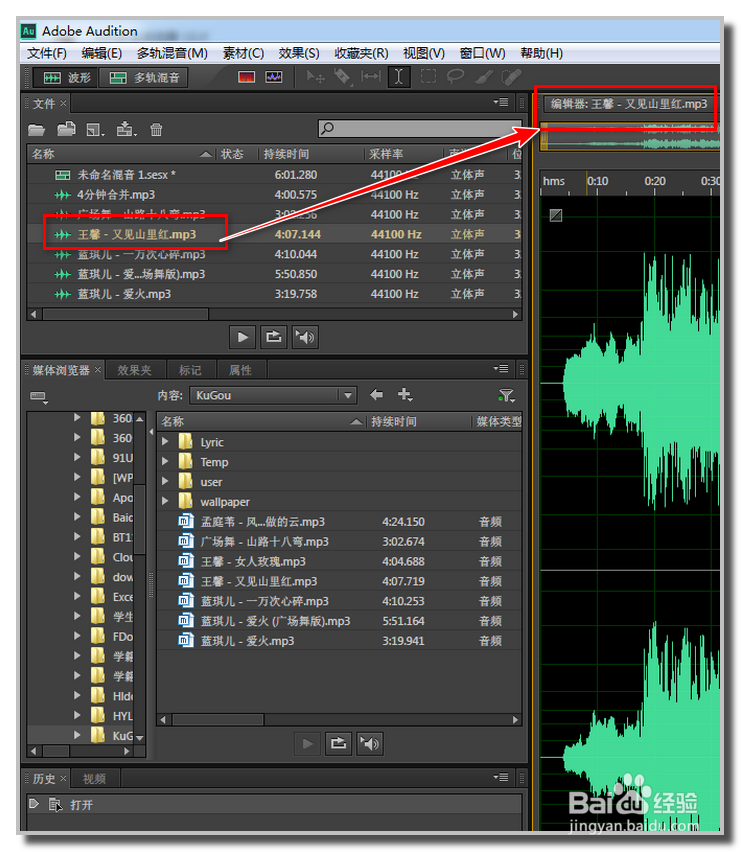The height and width of the screenshot is (852, 741).
Task: Play the selected file in Files panel
Action: coord(242,337)
